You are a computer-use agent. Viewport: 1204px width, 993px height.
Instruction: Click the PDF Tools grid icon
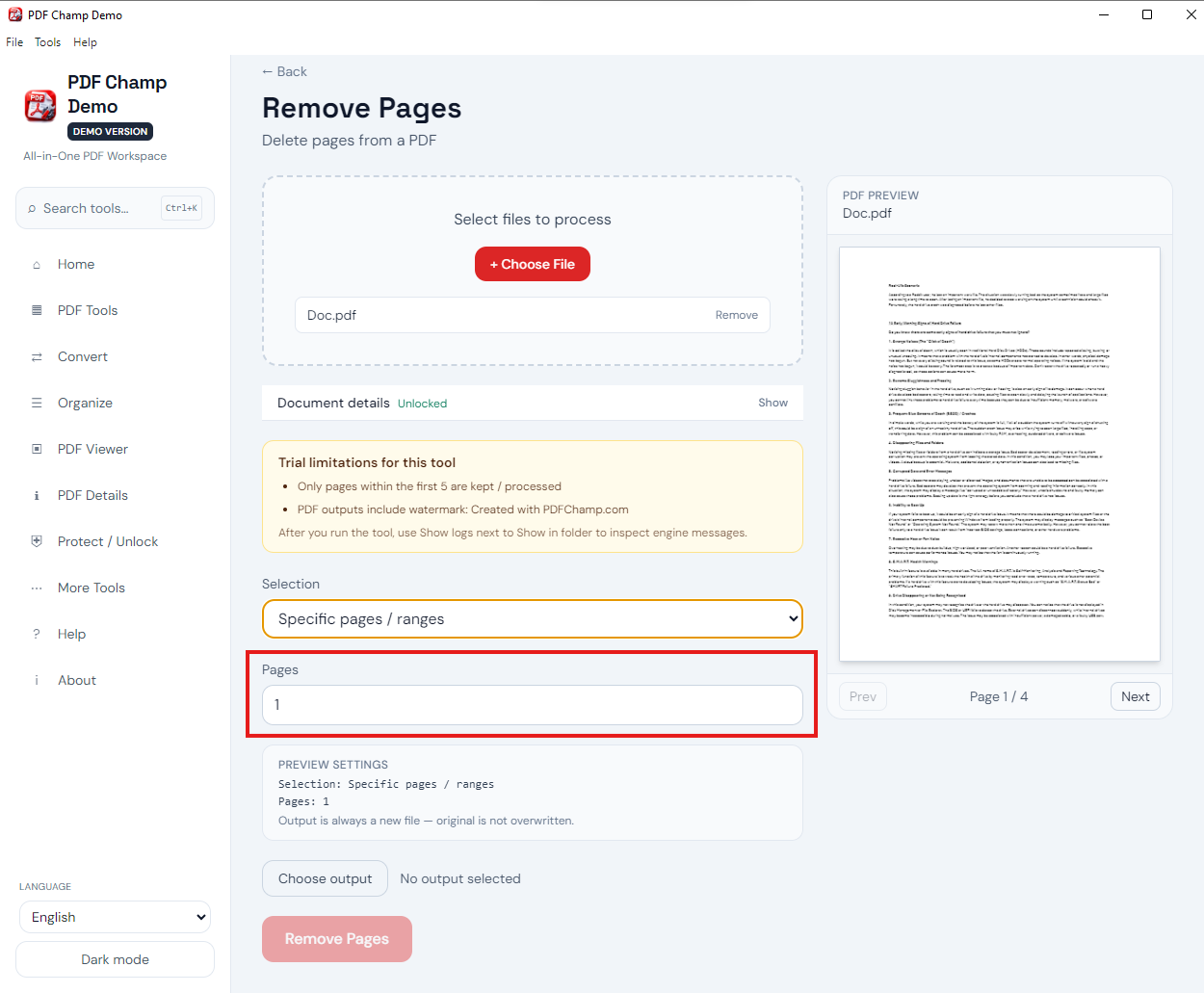tap(37, 310)
